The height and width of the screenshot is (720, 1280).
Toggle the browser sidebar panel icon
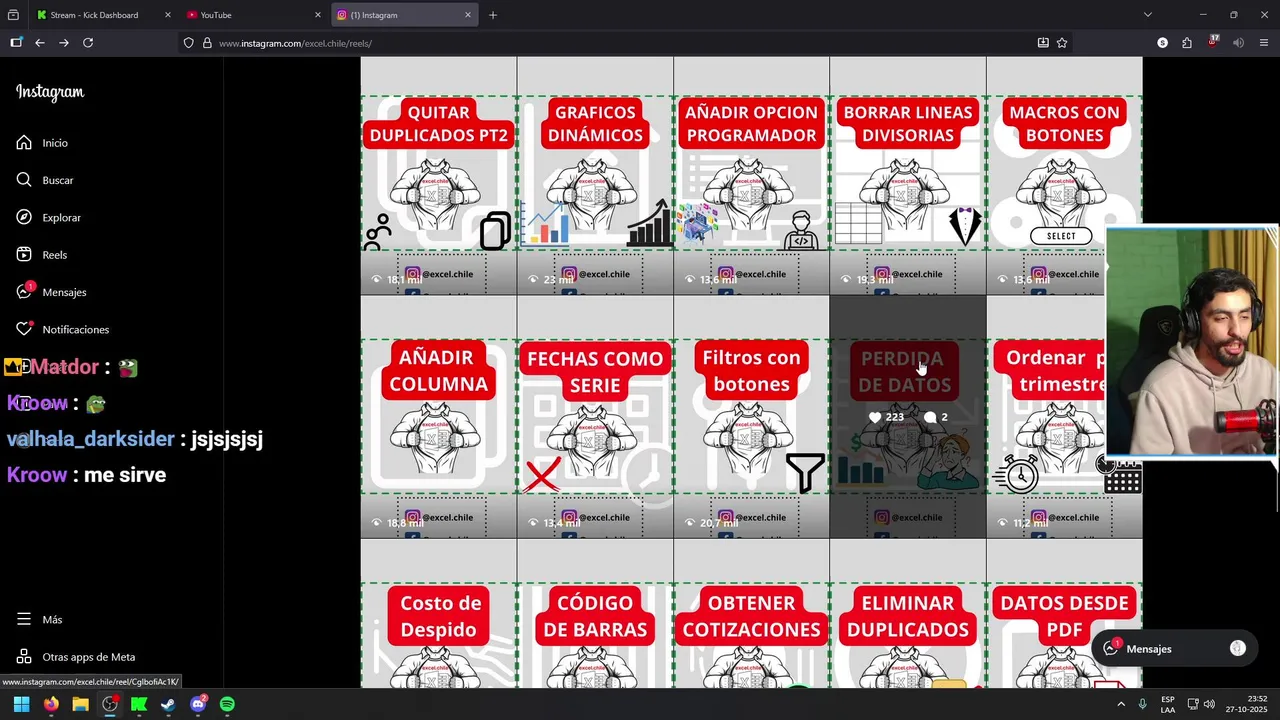point(16,43)
